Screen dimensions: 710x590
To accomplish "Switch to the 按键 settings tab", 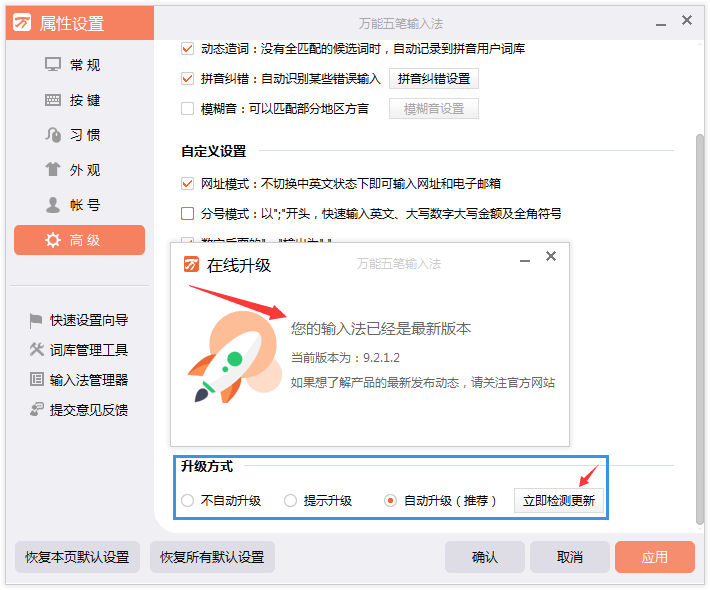I will 79,100.
